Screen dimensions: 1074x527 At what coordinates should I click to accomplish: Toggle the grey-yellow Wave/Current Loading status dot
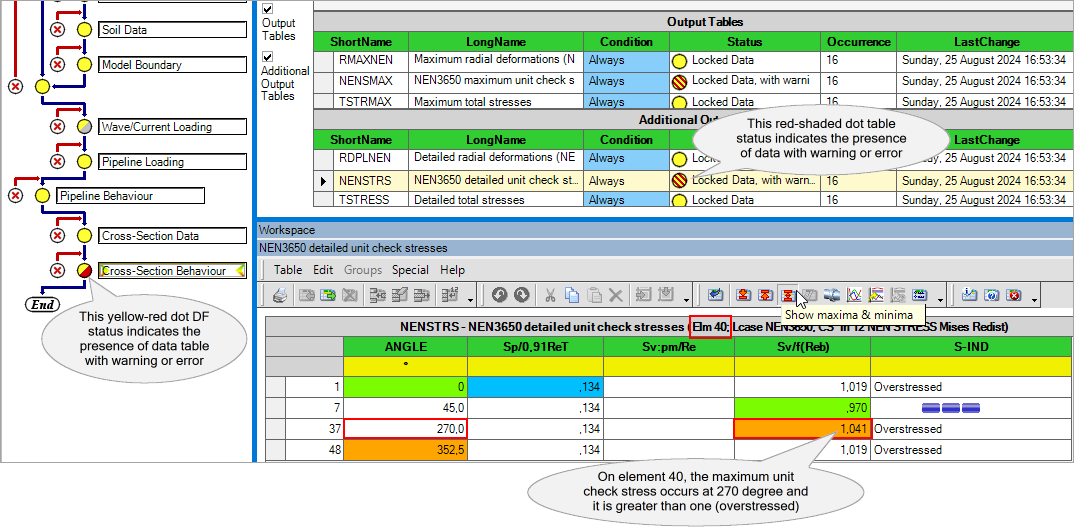coord(85,127)
